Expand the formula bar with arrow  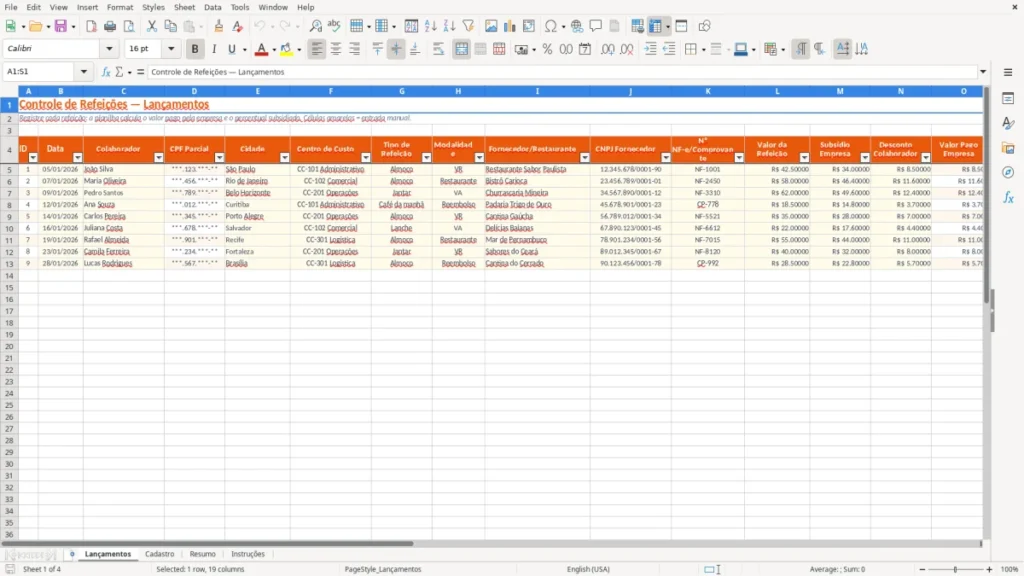[983, 72]
